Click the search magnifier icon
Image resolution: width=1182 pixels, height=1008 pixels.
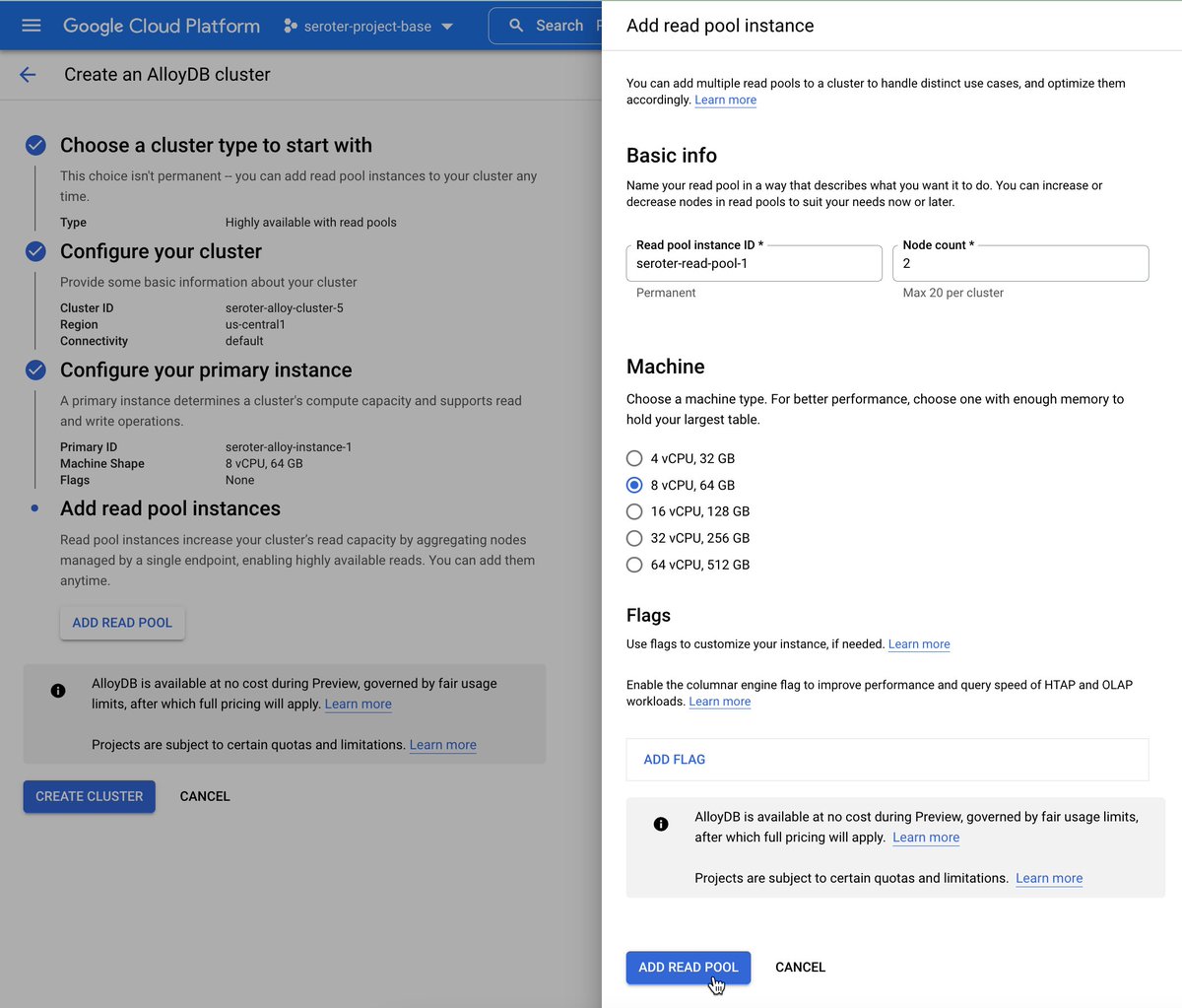tap(516, 26)
